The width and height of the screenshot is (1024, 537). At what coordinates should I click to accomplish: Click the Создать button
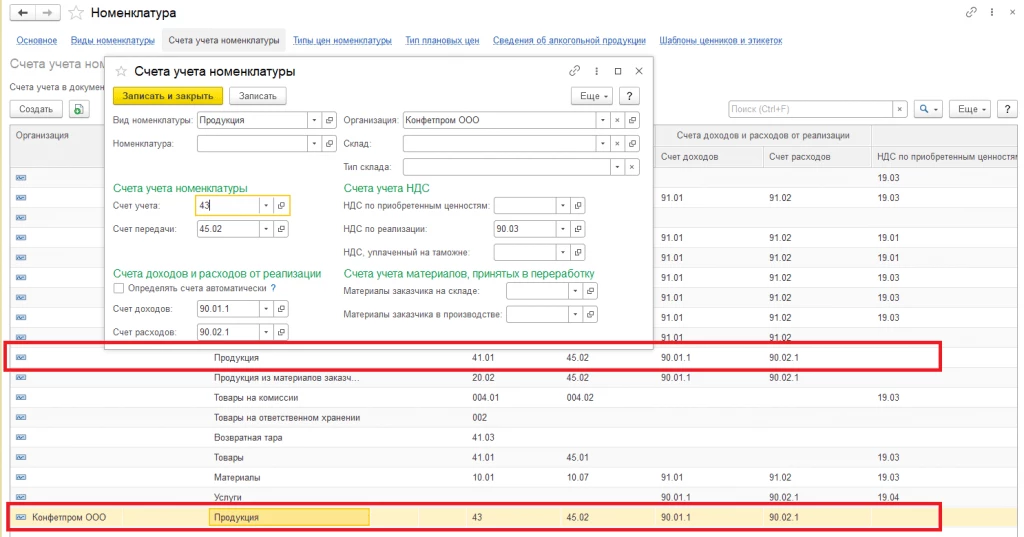tap(36, 109)
